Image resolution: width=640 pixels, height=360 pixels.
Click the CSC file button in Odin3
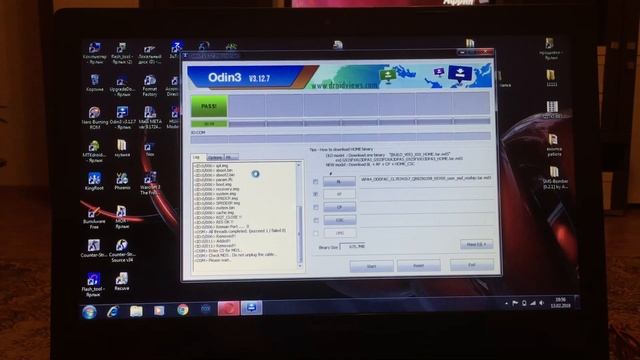[x=339, y=220]
